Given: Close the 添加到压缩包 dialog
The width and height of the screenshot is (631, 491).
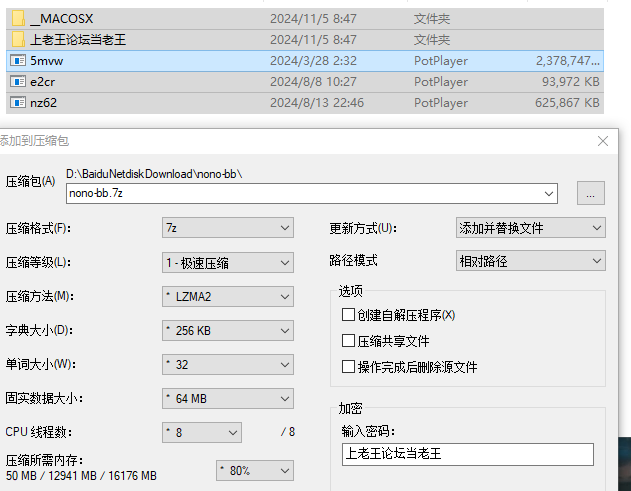Looking at the screenshot, I should (602, 141).
